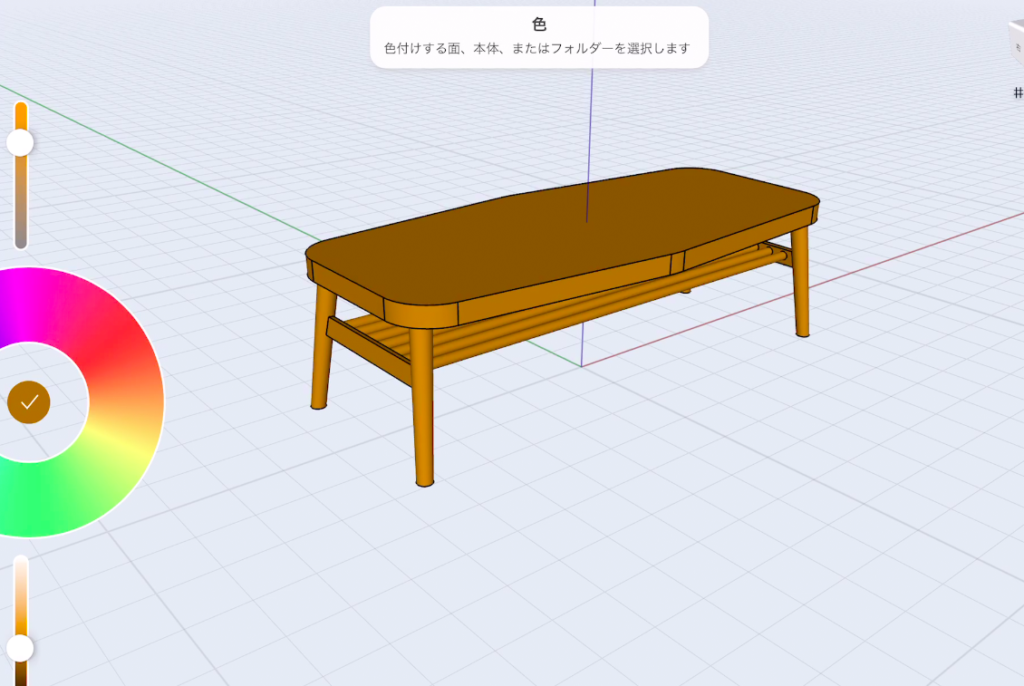This screenshot has height=686, width=1024.
Task: Pick red on the hue color wheel
Action: (x=115, y=340)
